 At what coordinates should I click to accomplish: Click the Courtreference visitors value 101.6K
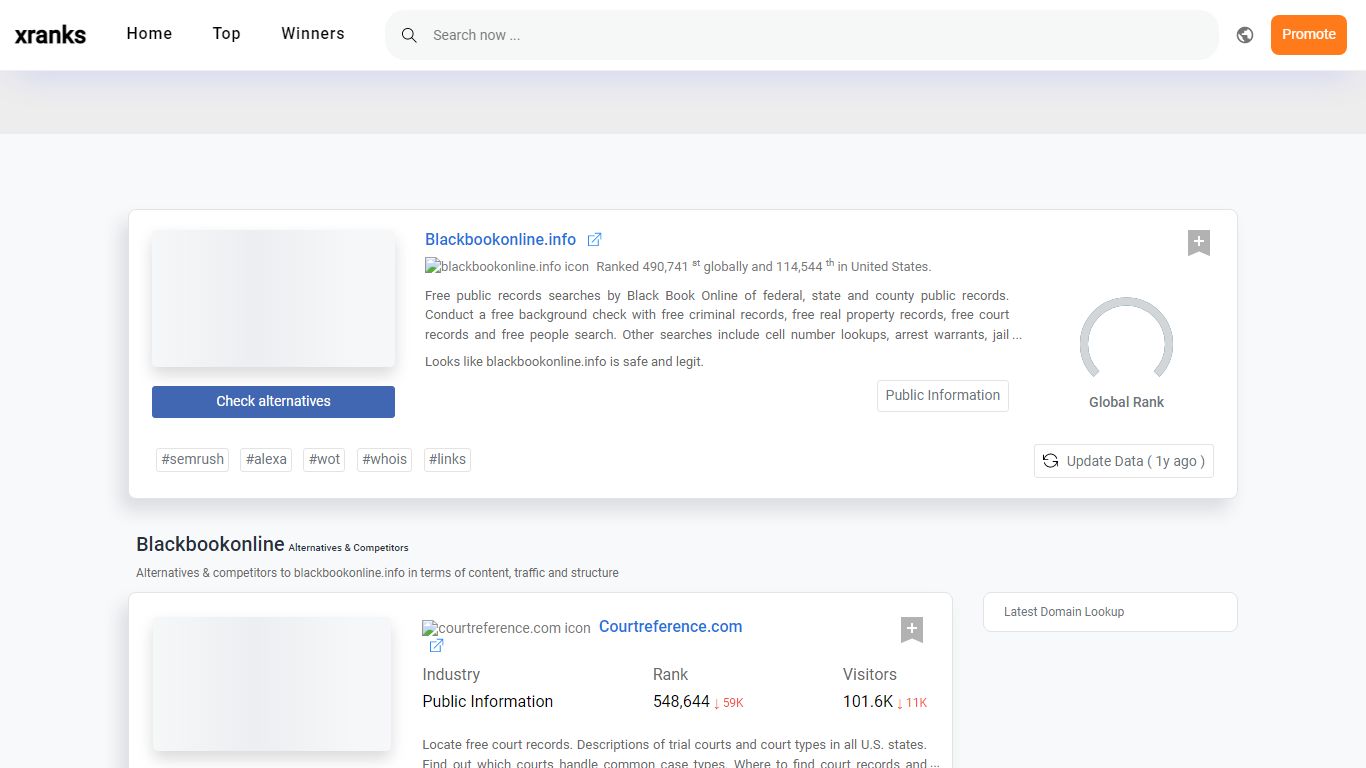click(868, 702)
